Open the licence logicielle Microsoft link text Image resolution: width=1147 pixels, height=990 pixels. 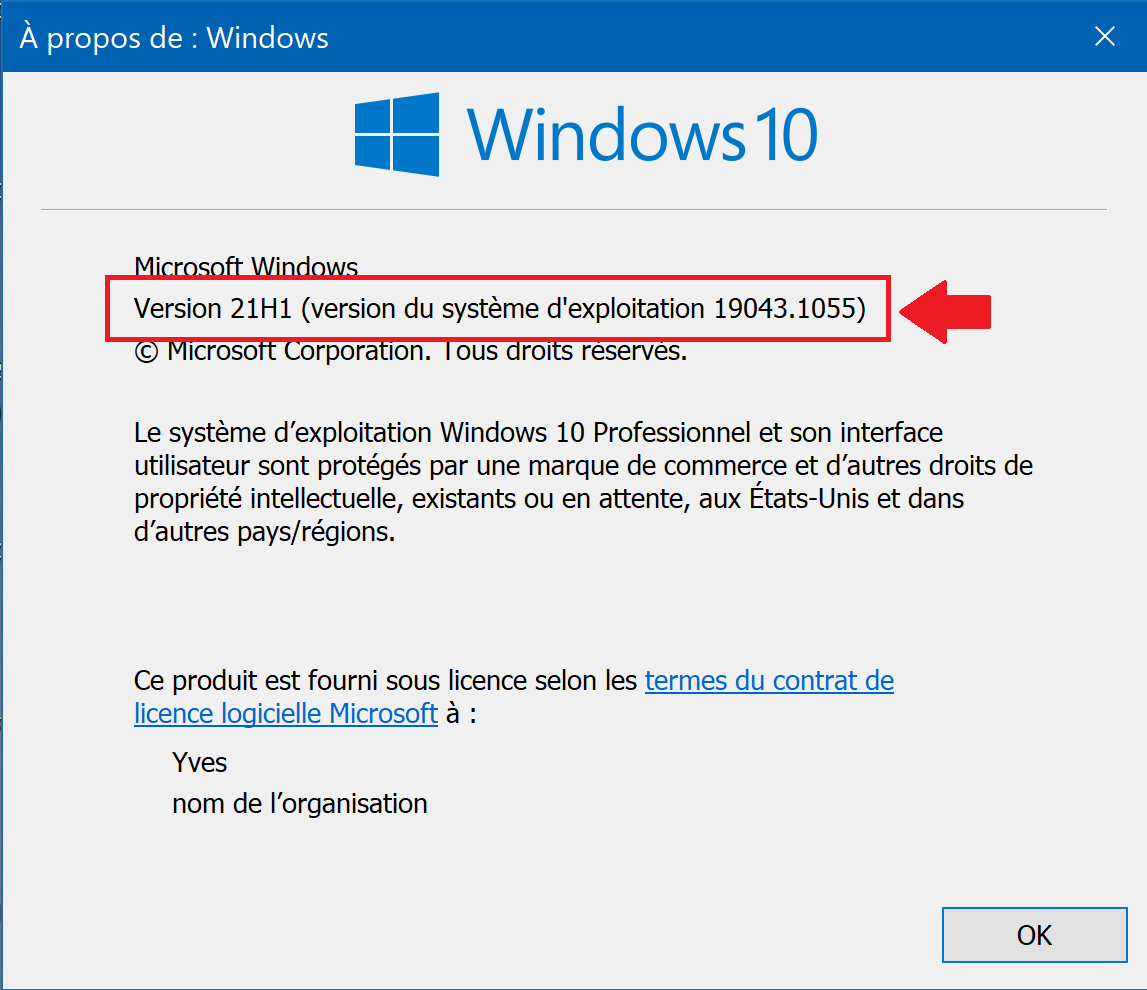[286, 713]
